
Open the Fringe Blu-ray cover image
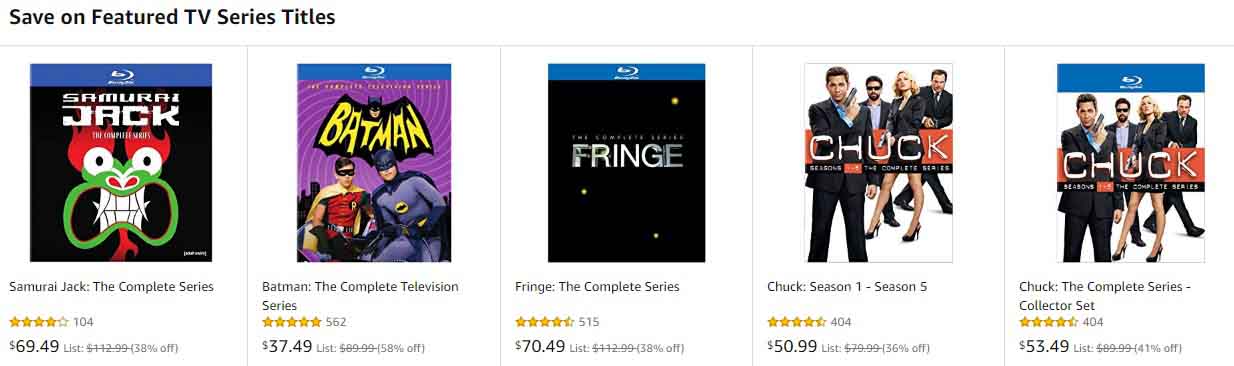(x=626, y=163)
